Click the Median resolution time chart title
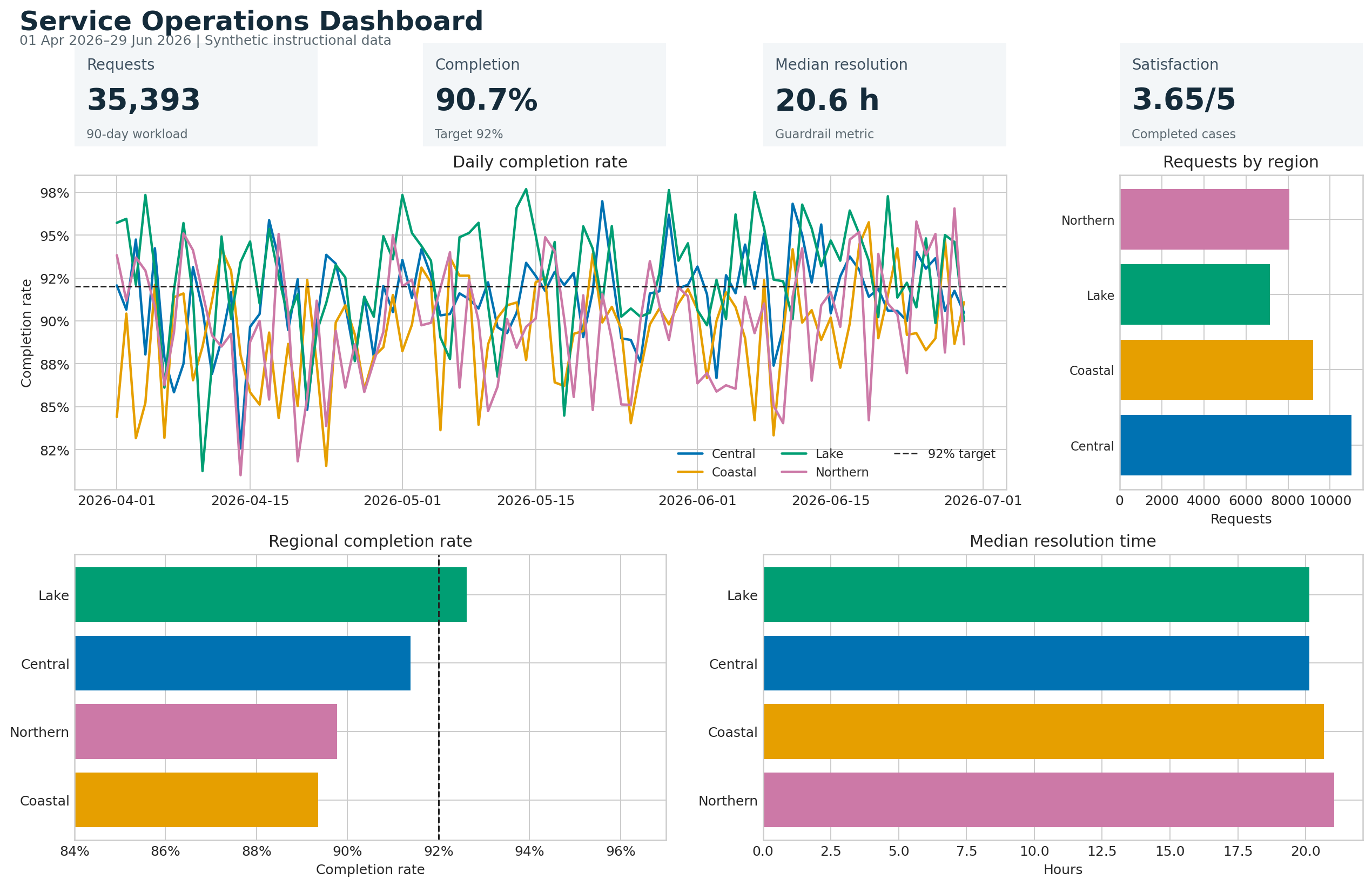This screenshot has width=1372, height=886. pos(1062,541)
